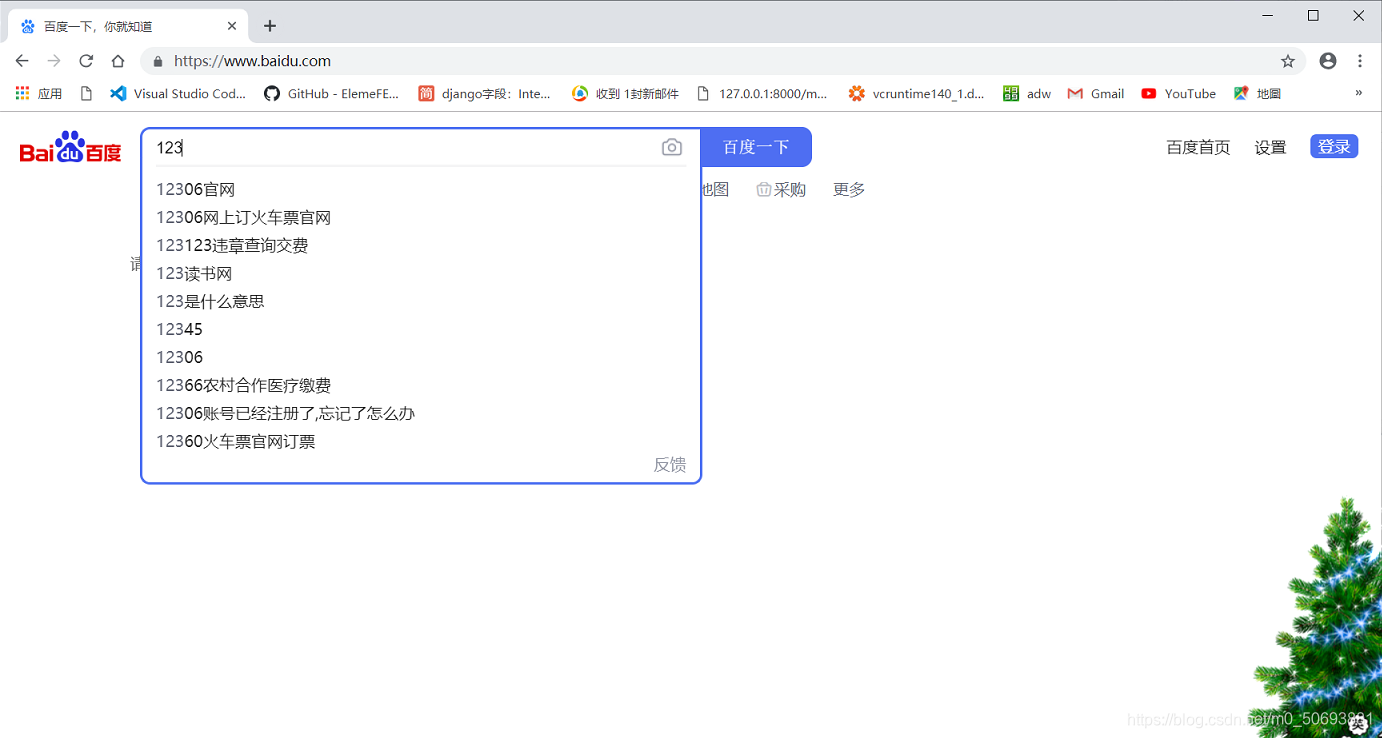Image resolution: width=1382 pixels, height=738 pixels.
Task: Click the 反馈 feedback link
Action: 670,465
